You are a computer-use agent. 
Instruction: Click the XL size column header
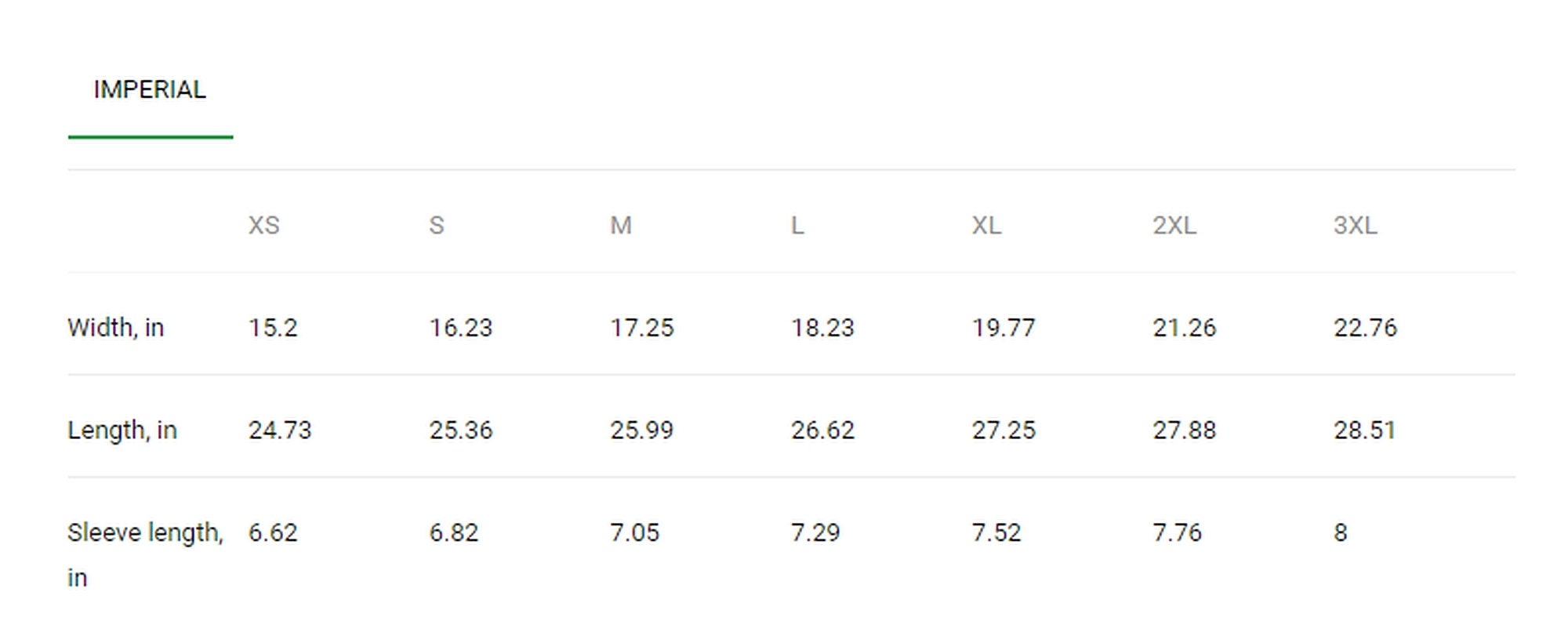coord(986,226)
